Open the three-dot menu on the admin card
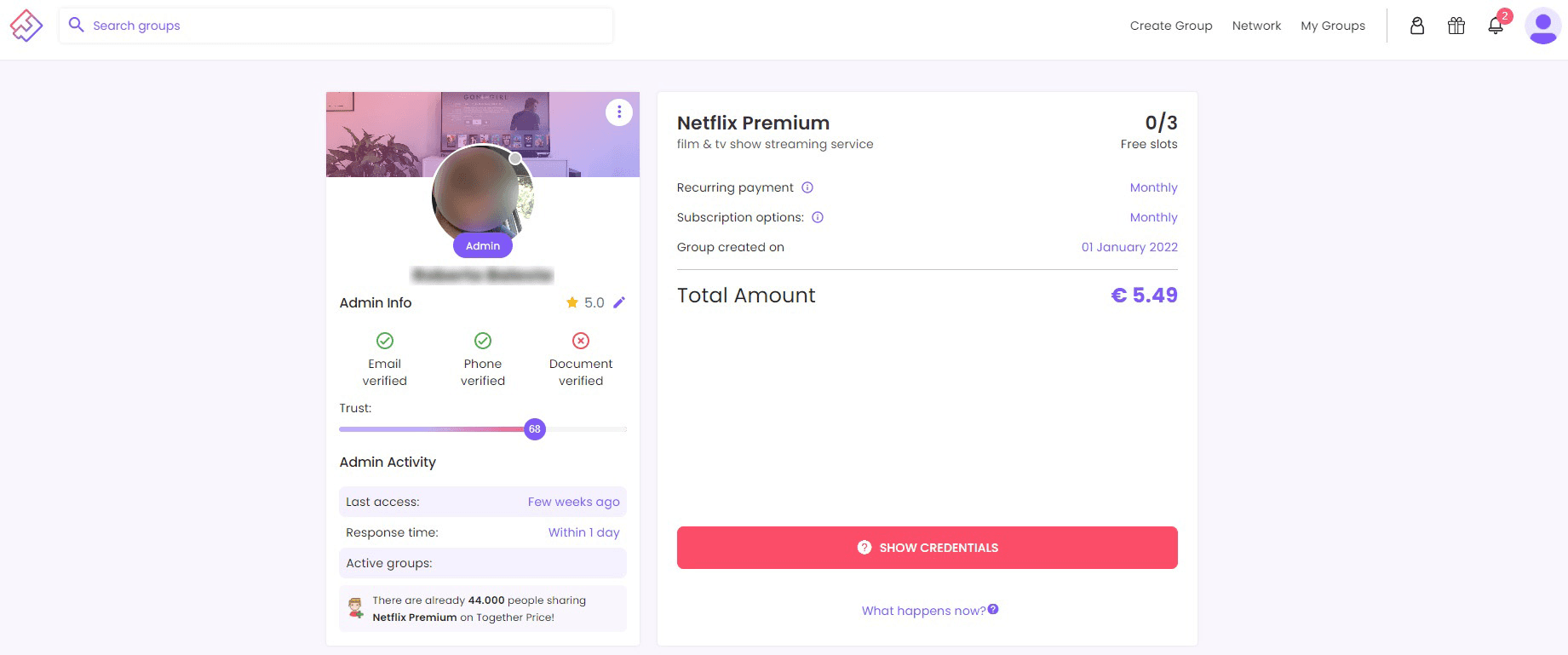 619,112
